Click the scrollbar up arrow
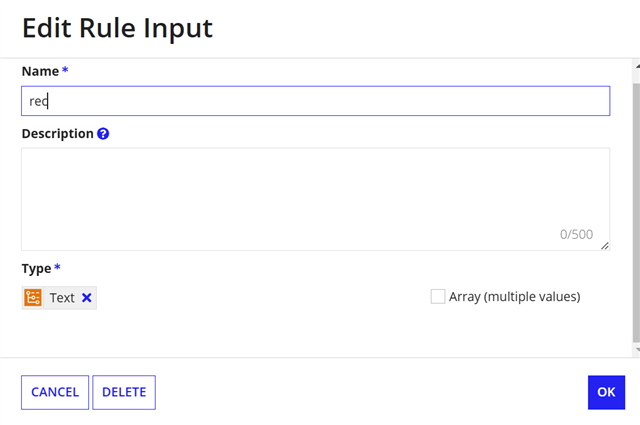640x425 pixels. [637, 66]
